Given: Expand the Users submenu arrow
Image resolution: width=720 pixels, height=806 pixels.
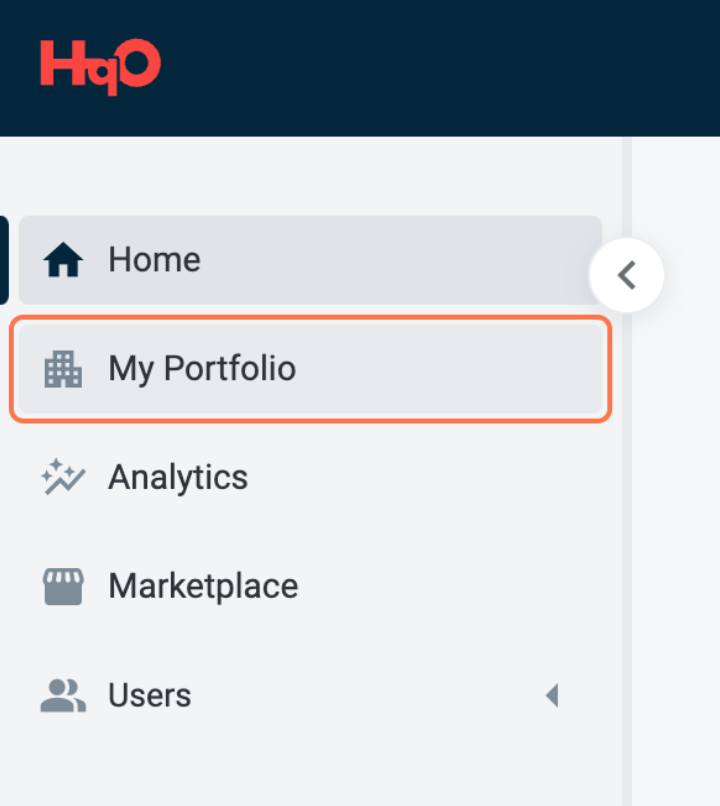Looking at the screenshot, I should coord(551,695).
